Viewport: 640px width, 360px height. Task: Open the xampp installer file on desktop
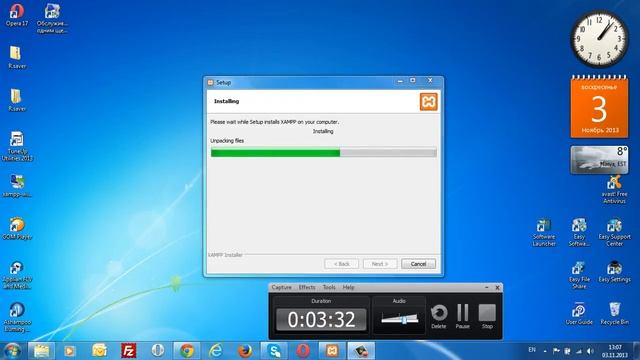point(17,186)
